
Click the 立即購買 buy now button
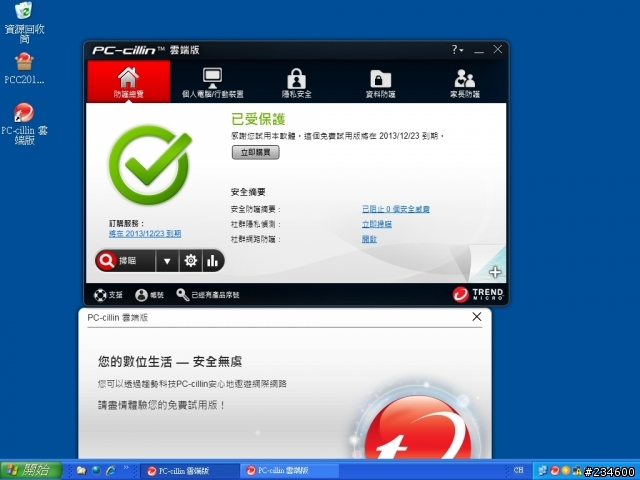(x=256, y=152)
